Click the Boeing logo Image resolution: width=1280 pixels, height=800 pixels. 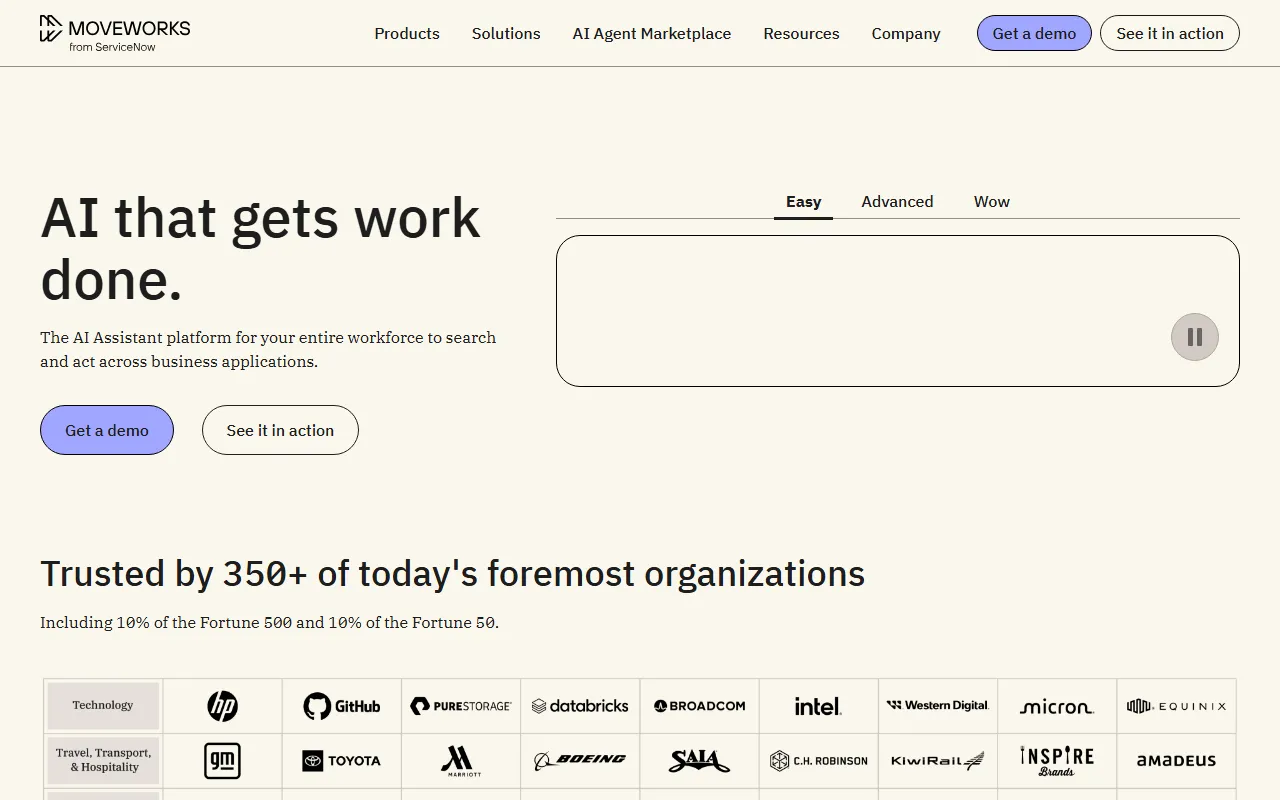coord(580,760)
